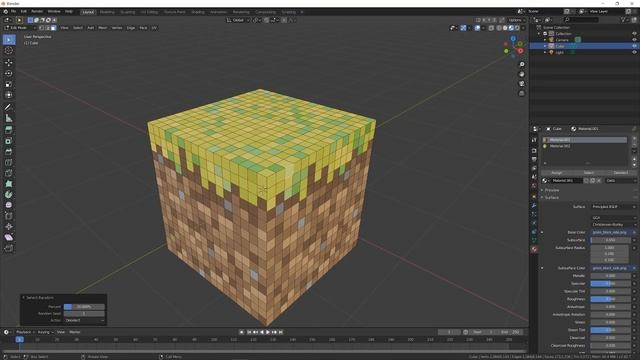Toggle visibility of Collection in outliner

click(634, 34)
